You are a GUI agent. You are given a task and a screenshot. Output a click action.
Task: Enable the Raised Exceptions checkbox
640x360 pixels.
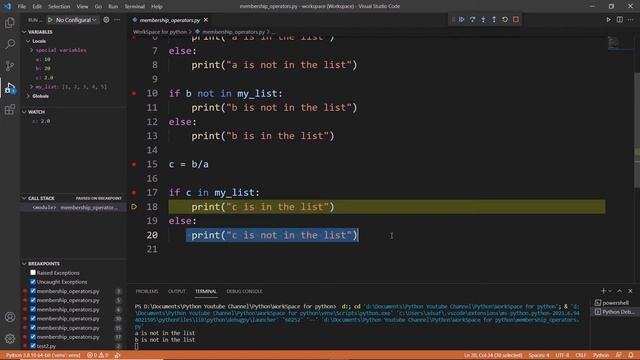pos(33,273)
